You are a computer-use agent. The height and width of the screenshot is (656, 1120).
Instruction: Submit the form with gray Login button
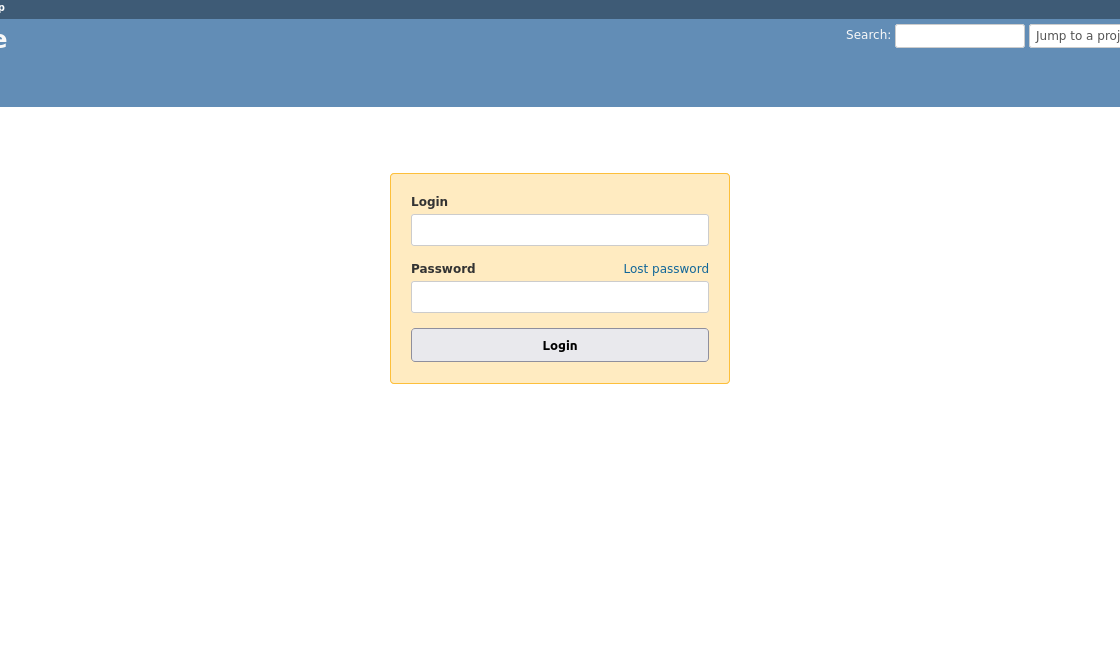coord(559,345)
